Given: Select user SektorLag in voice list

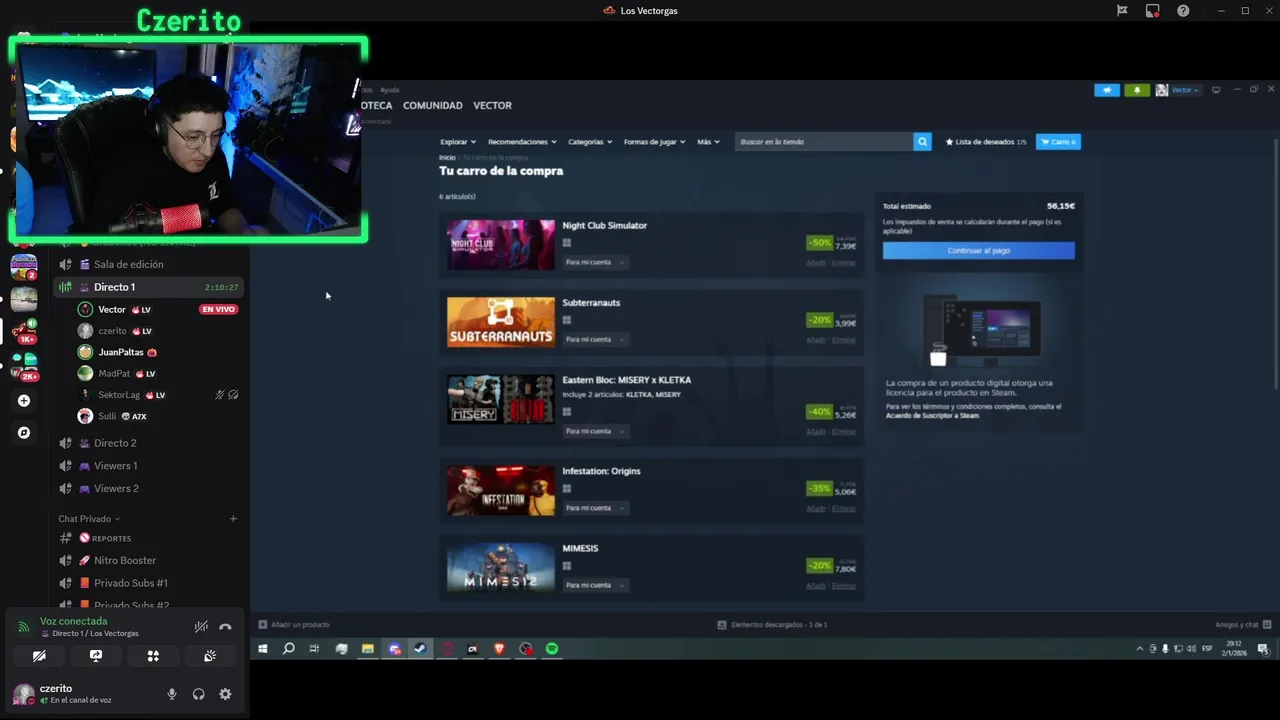Looking at the screenshot, I should coord(122,395).
